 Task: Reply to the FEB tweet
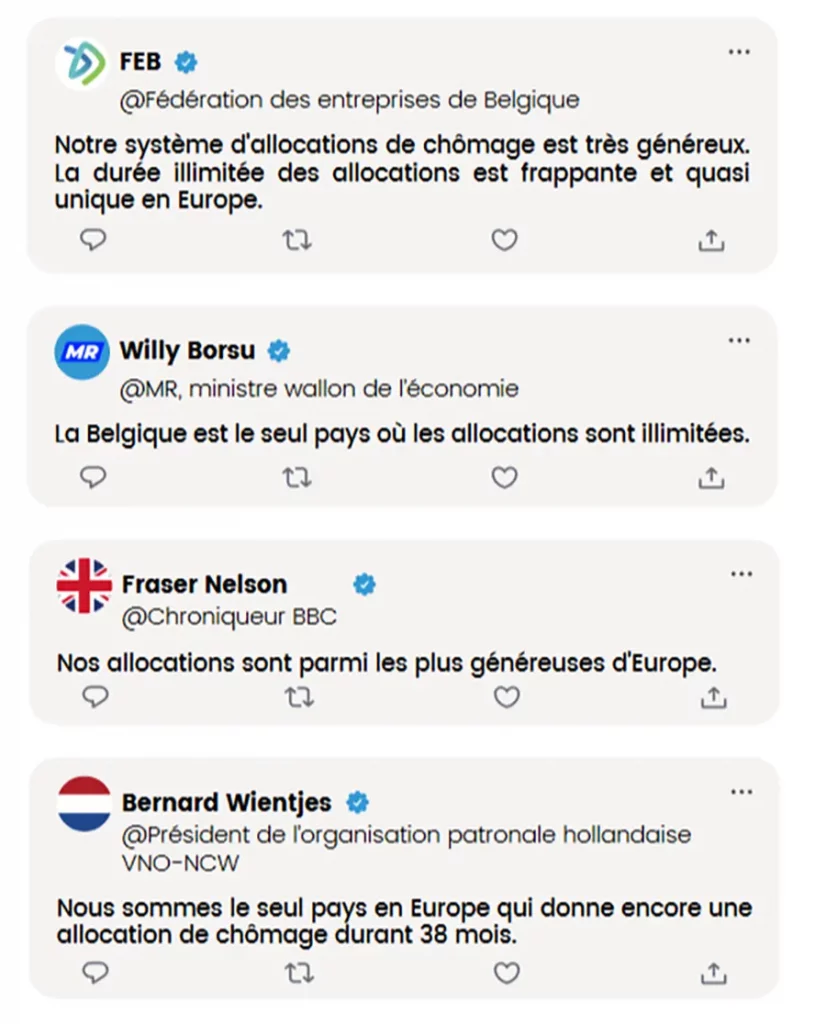click(x=93, y=240)
